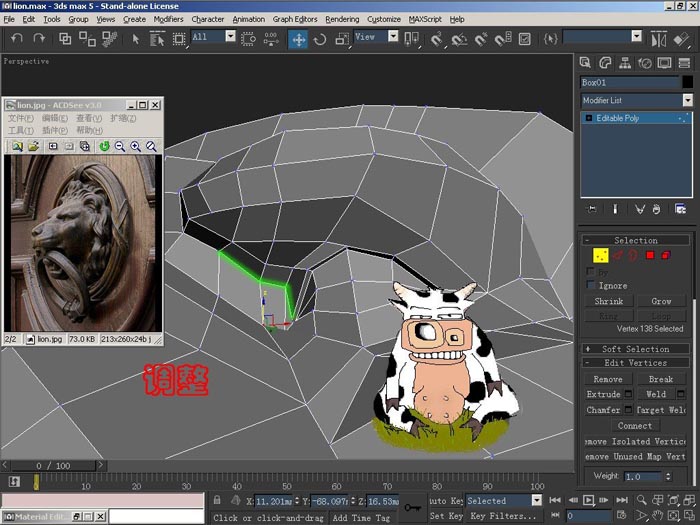Viewport: 700px width, 525px height.
Task: Click Configure Modifier Sets icon
Action: pyautogui.click(x=680, y=209)
